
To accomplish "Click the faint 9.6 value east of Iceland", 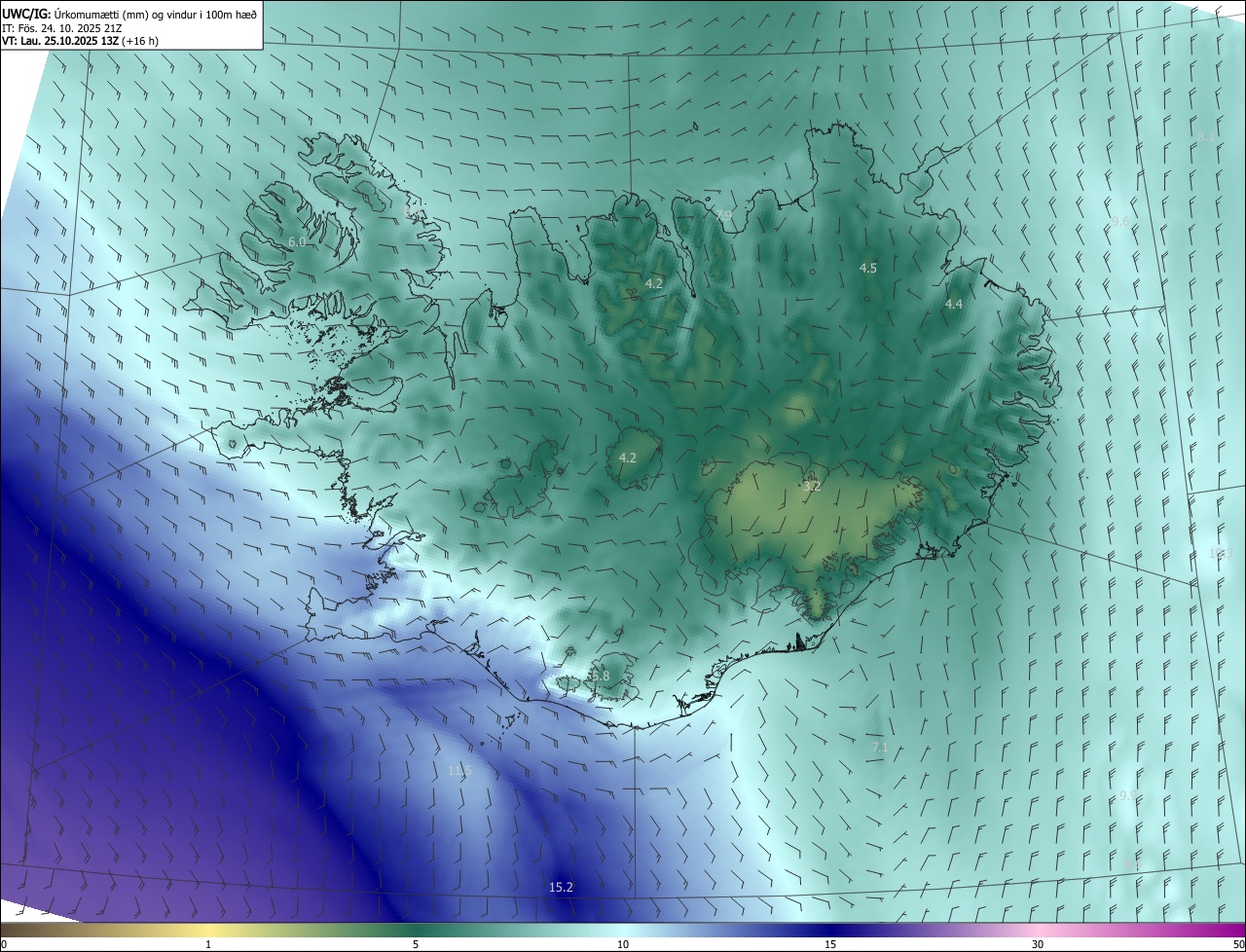I will click(1122, 221).
